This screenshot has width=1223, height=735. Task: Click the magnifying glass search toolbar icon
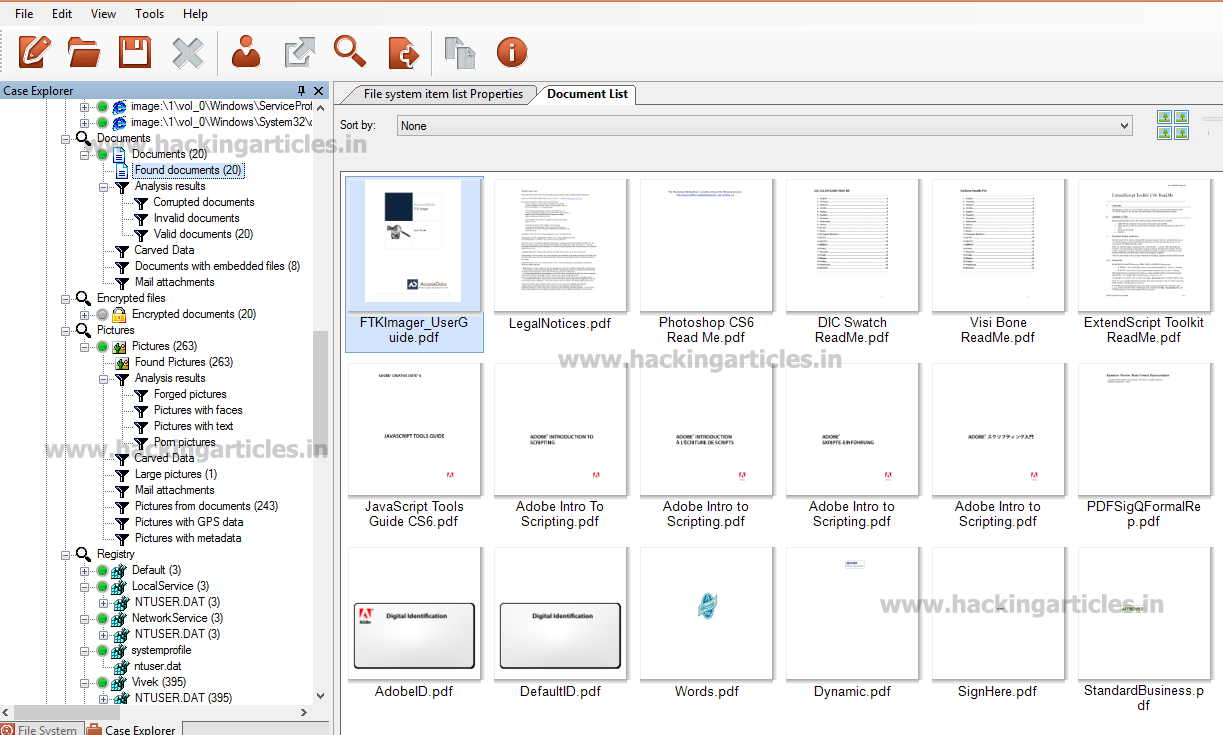tap(350, 51)
